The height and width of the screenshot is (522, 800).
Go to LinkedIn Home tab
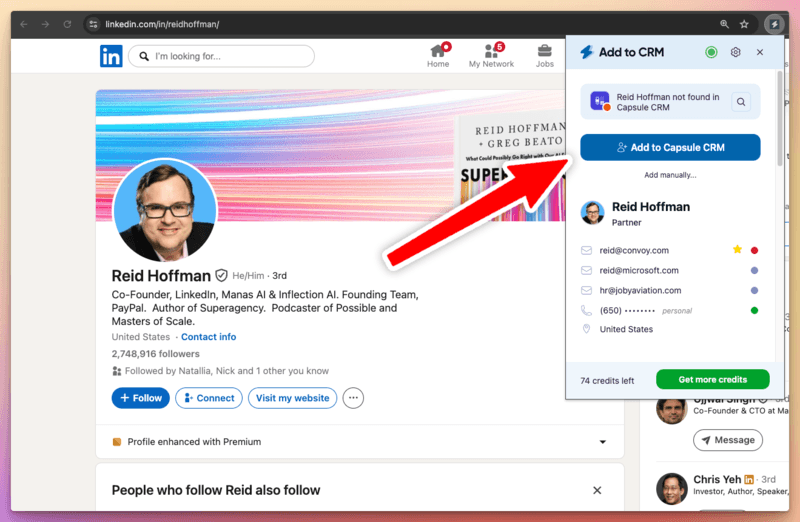438,56
